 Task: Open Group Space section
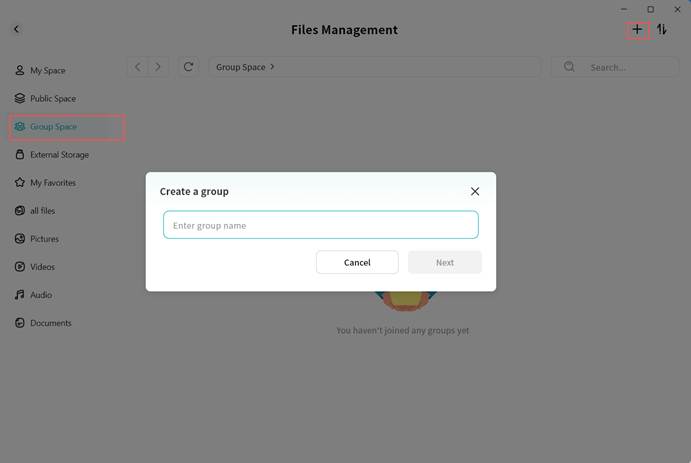click(53, 127)
